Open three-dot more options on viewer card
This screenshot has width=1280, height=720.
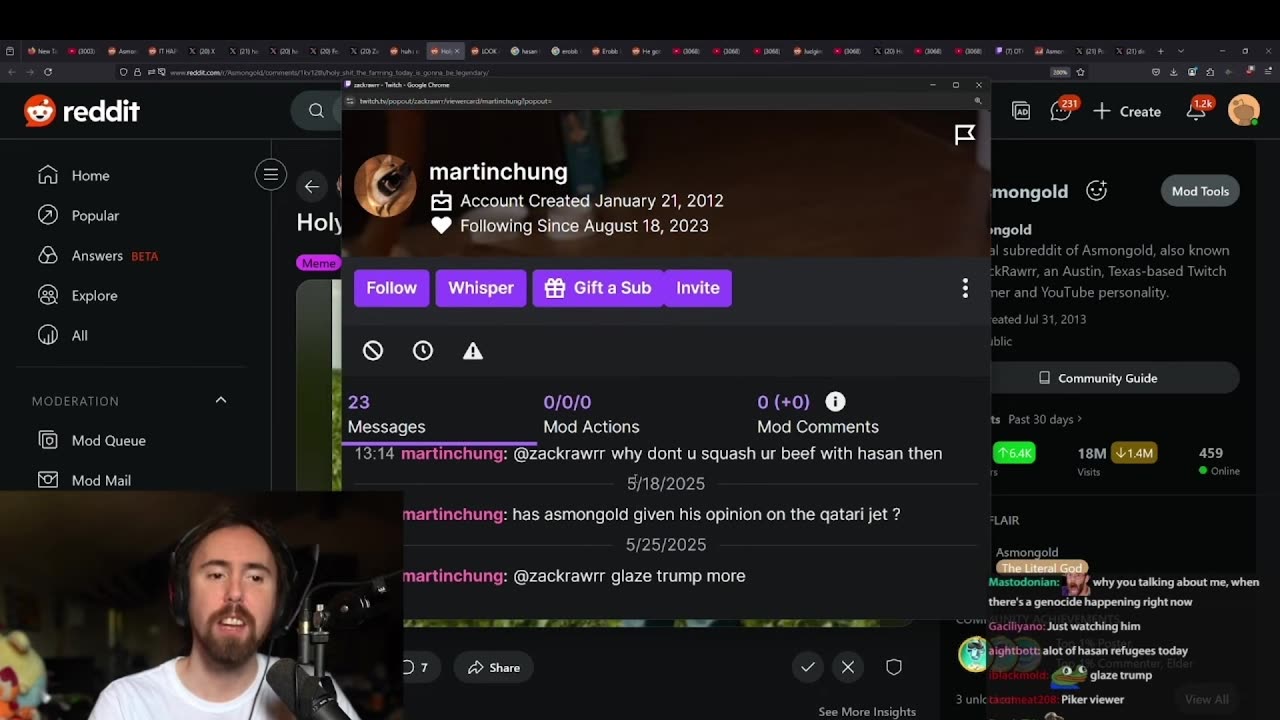pos(965,288)
